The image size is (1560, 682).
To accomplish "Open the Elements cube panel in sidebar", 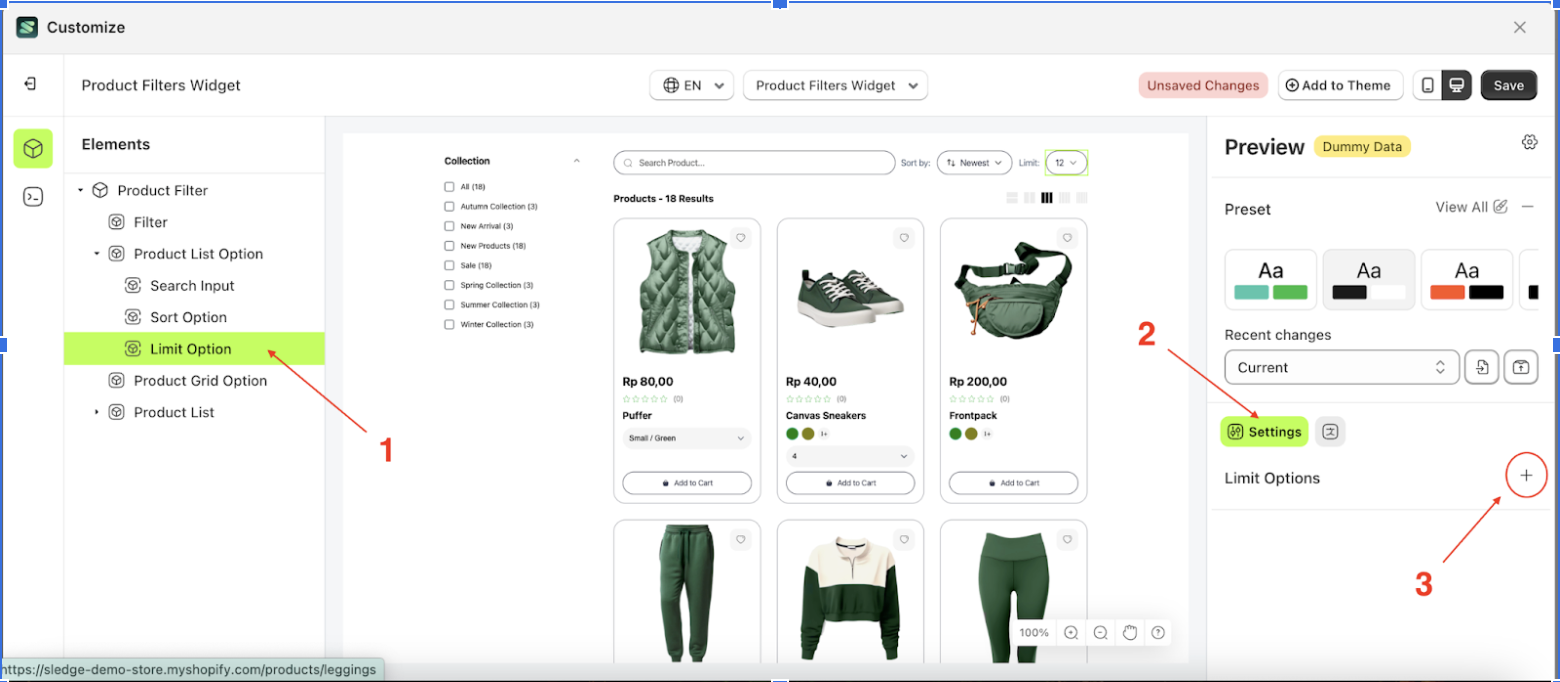I will point(33,148).
